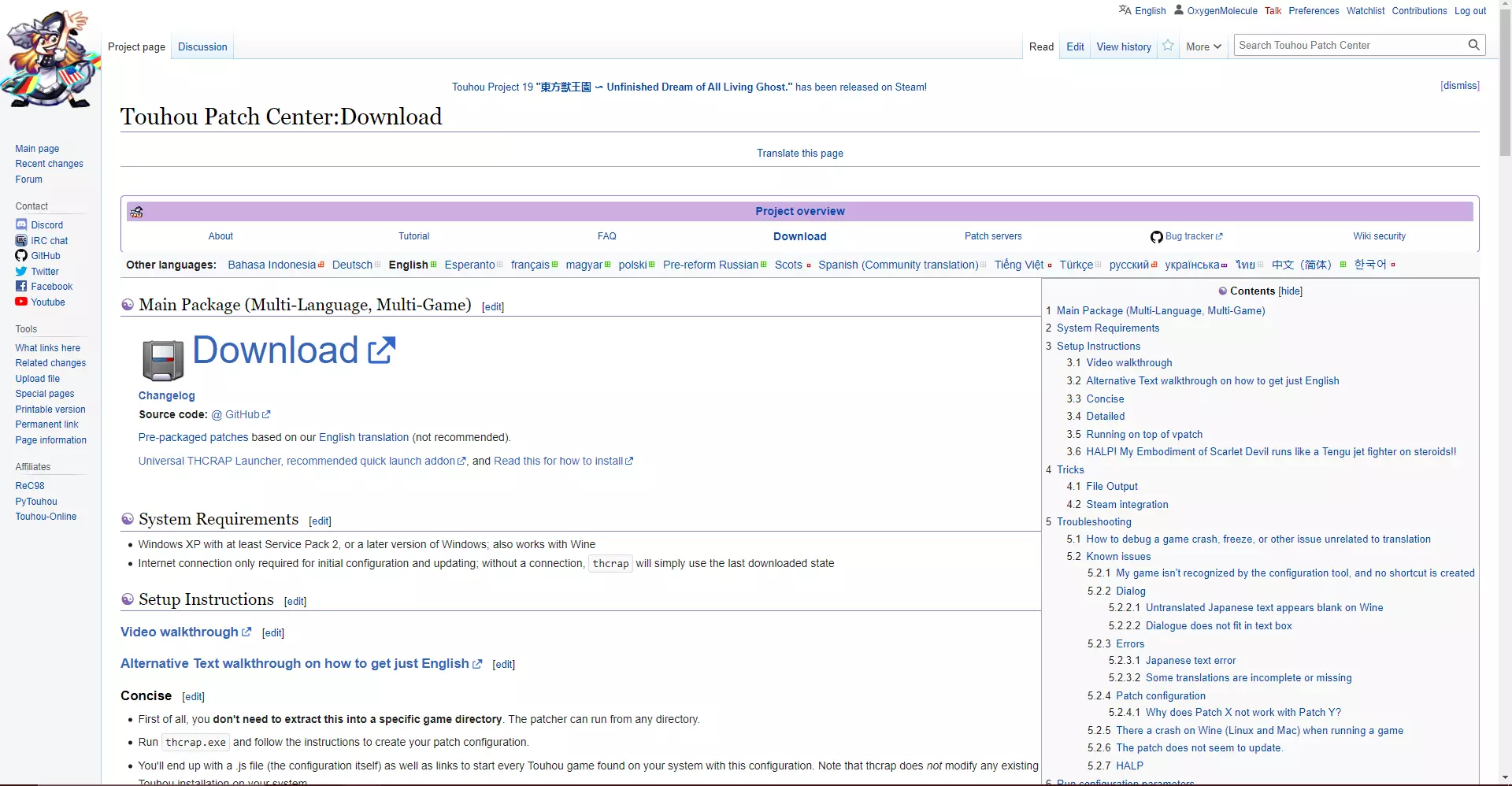Open the Wiki security navigation item
Screen dimensions: 1512x786
(1379, 236)
